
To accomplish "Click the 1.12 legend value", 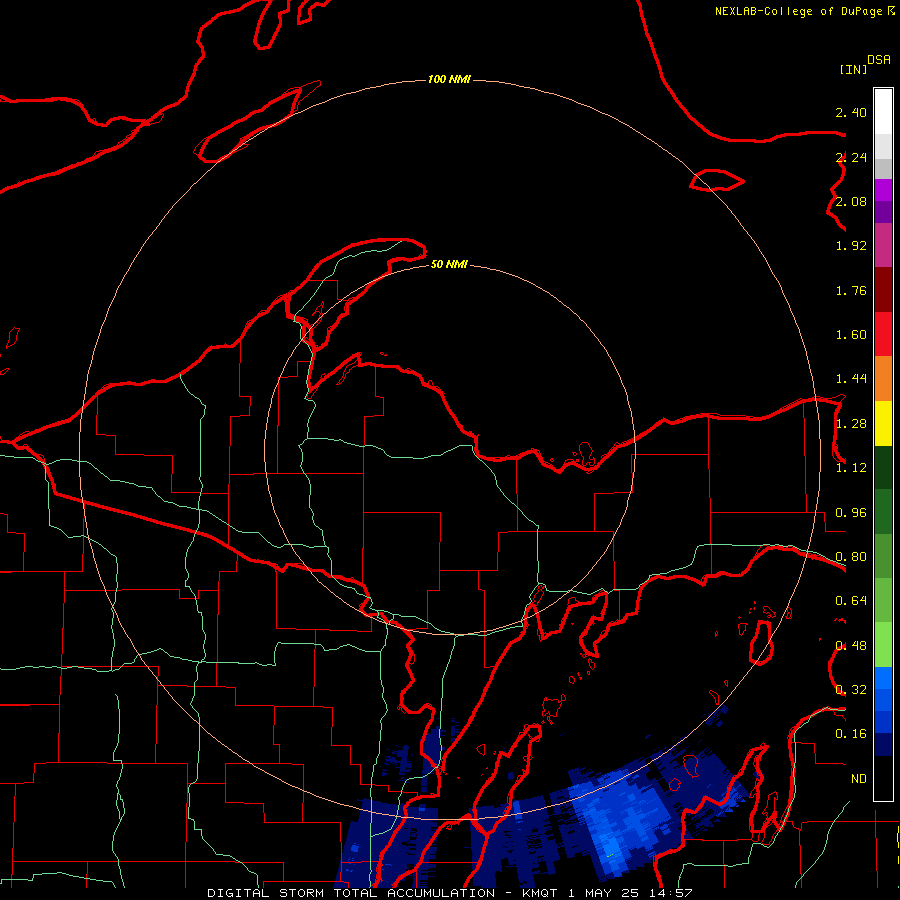I will pos(851,468).
